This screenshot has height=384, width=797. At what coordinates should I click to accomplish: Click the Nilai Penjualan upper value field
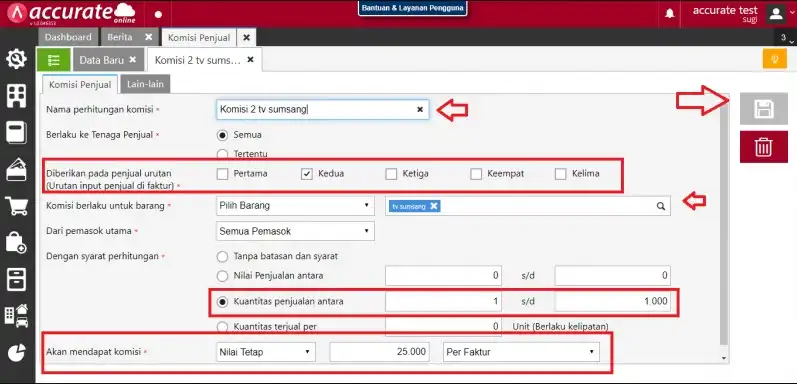click(x=612, y=276)
